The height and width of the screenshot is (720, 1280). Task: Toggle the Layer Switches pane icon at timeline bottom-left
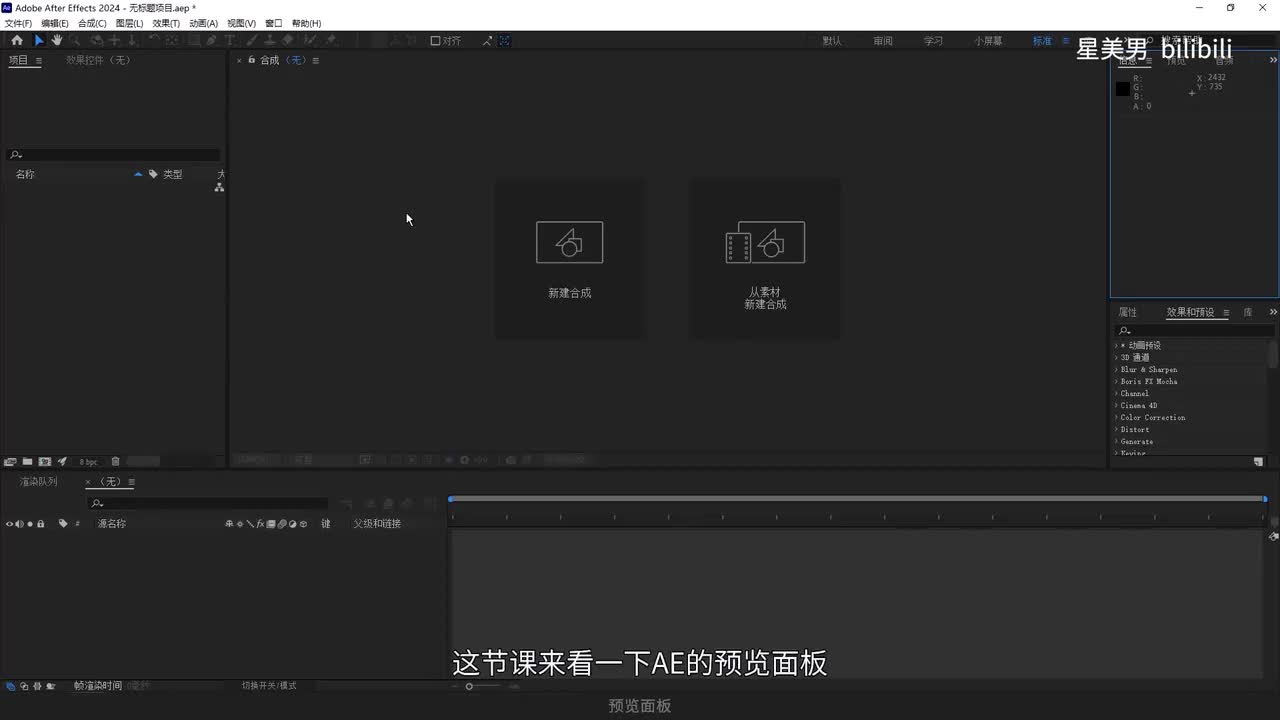[x=11, y=686]
